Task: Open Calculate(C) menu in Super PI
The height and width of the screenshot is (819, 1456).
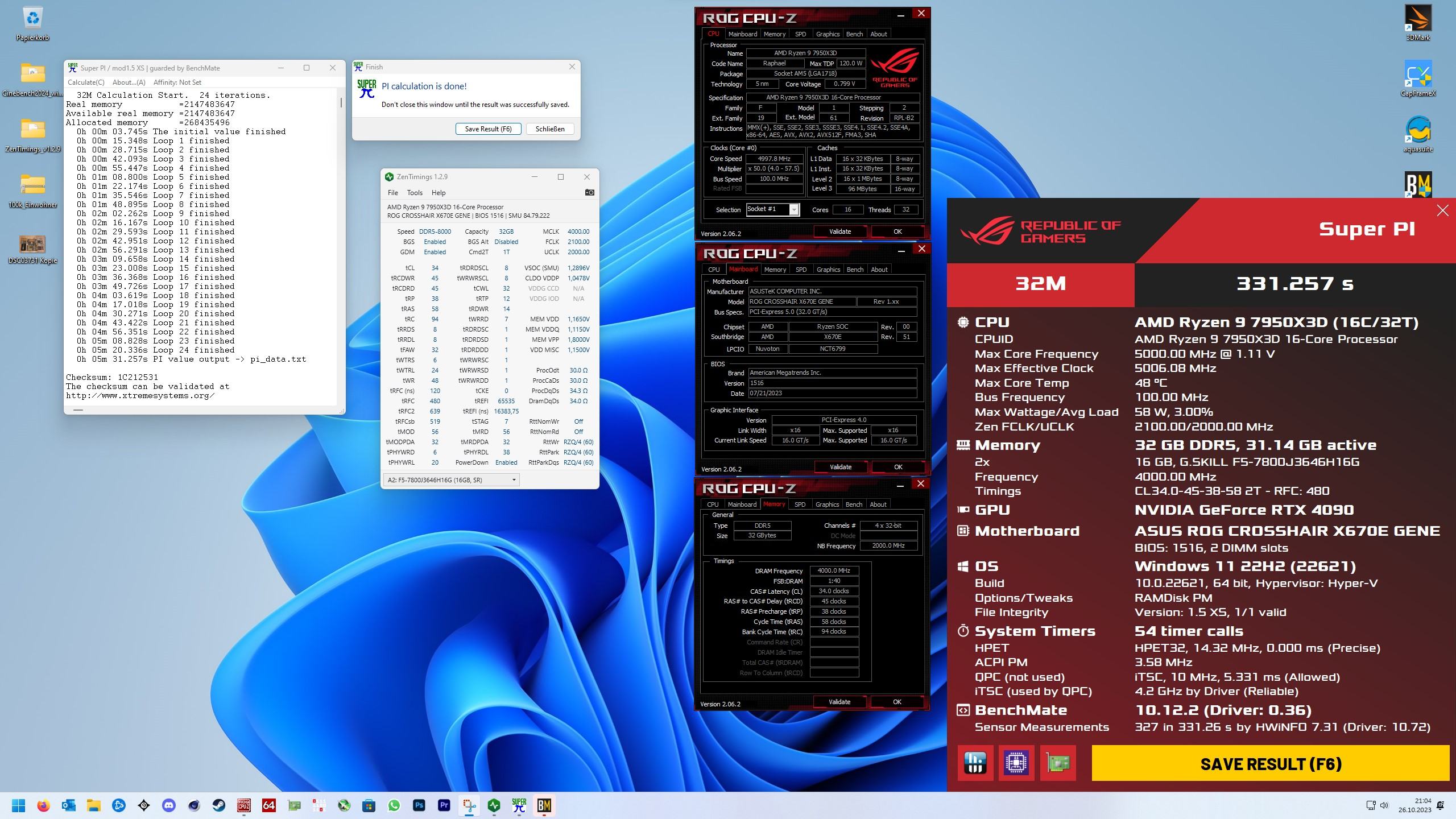Action: [x=86, y=82]
